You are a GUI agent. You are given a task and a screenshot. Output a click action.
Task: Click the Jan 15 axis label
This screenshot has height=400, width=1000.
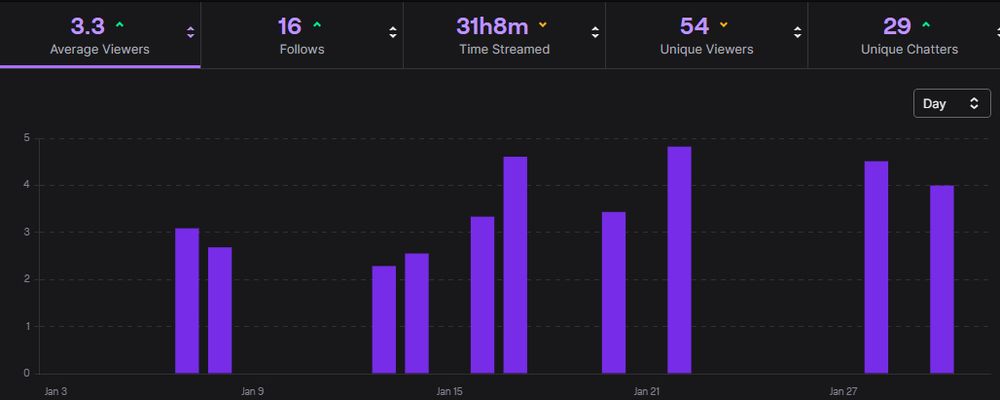[x=450, y=391]
